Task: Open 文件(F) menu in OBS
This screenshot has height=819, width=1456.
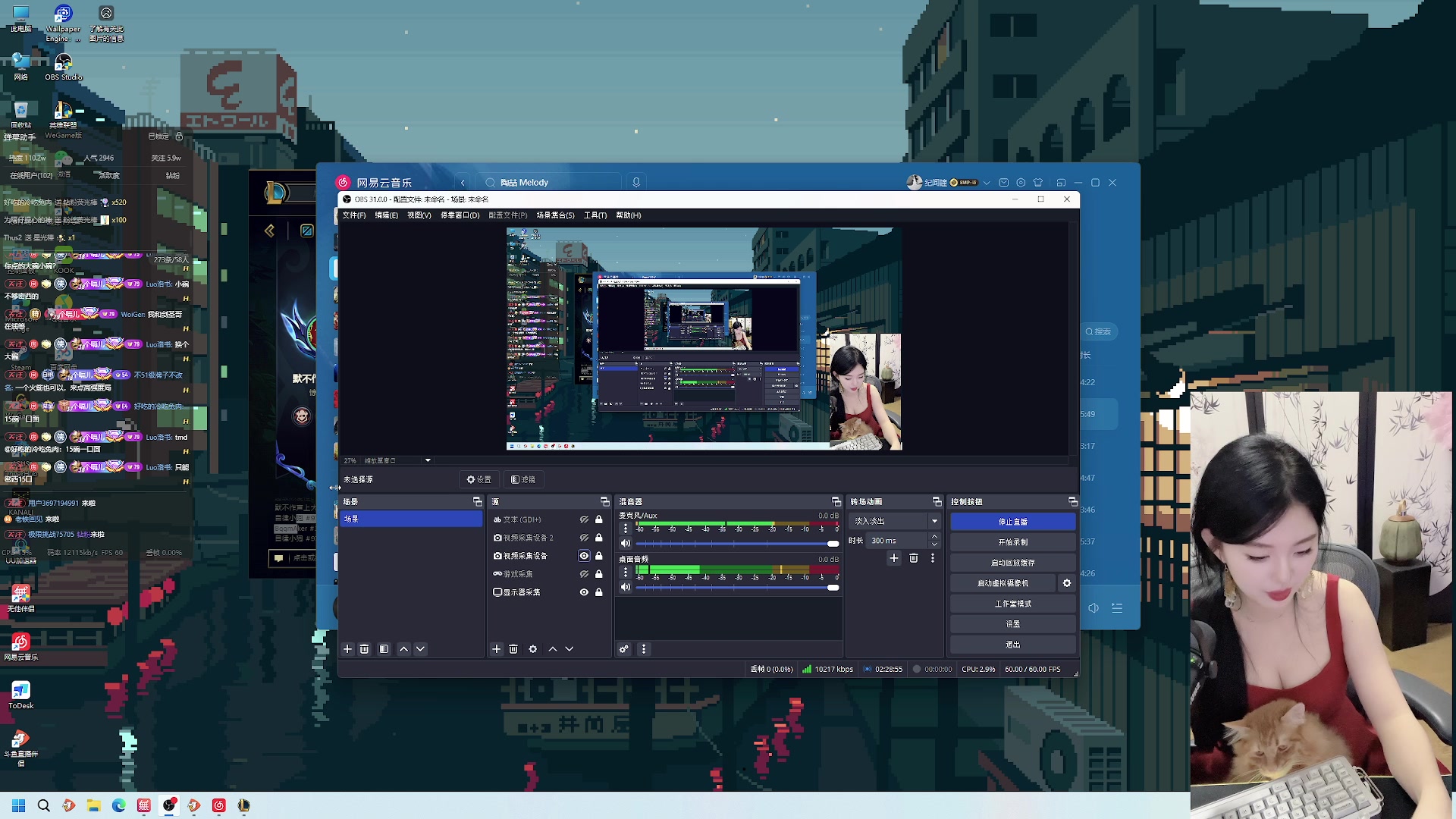Action: 353,215
